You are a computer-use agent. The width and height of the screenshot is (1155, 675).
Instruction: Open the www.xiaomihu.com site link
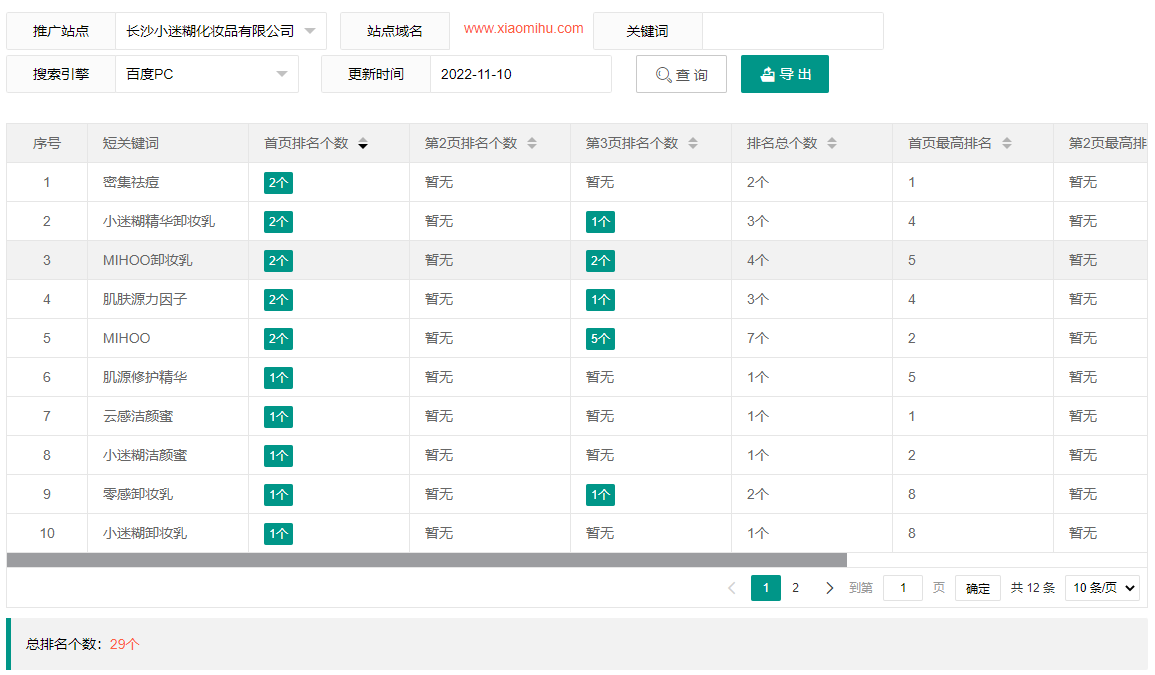(x=522, y=29)
